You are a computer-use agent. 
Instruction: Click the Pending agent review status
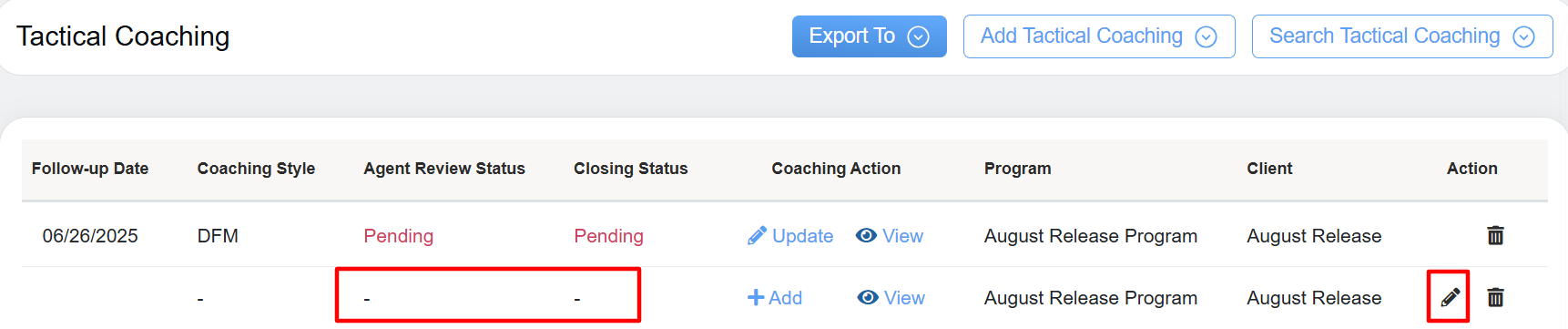point(399,235)
